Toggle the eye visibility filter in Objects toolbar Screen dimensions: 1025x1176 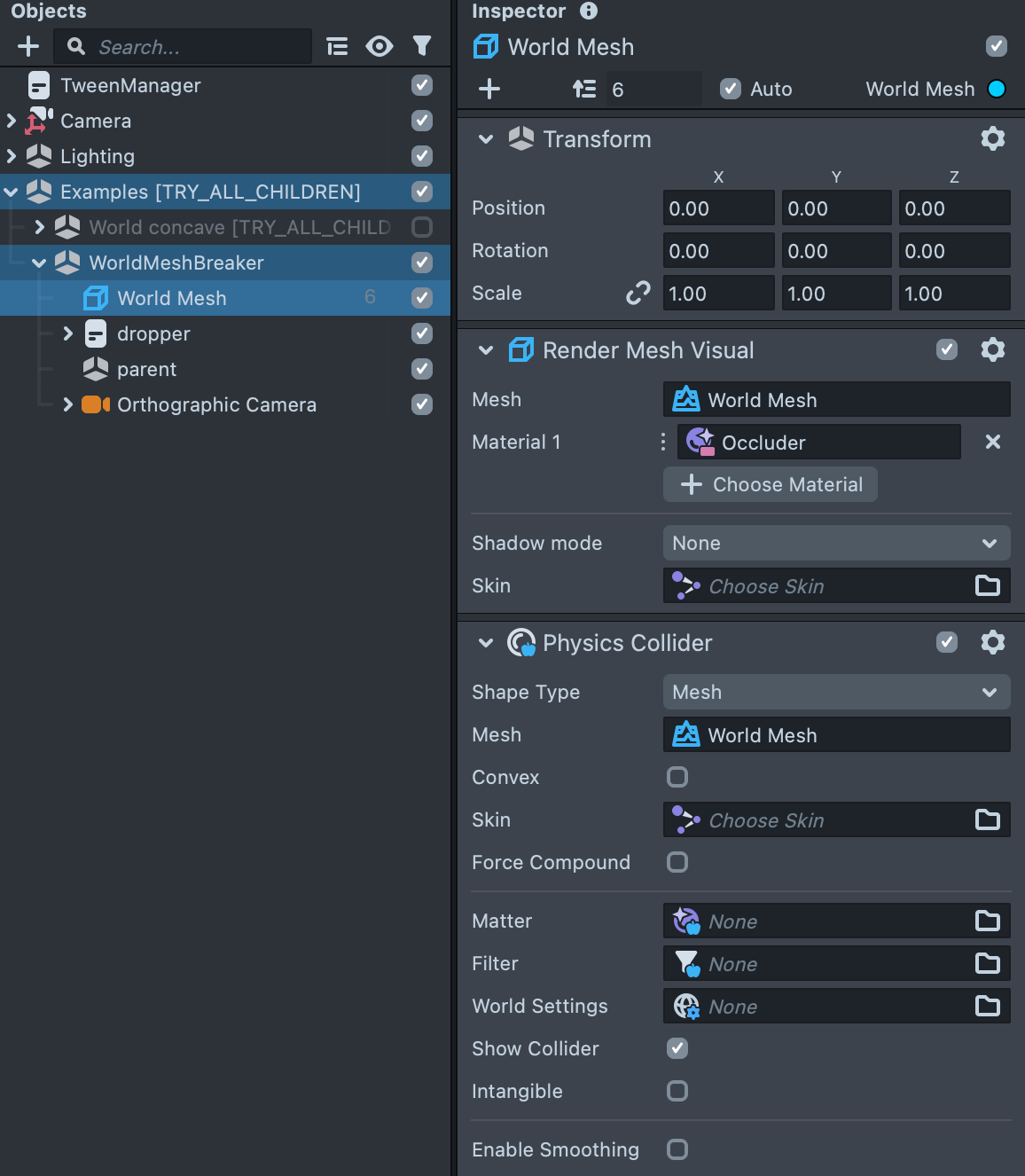click(x=379, y=46)
